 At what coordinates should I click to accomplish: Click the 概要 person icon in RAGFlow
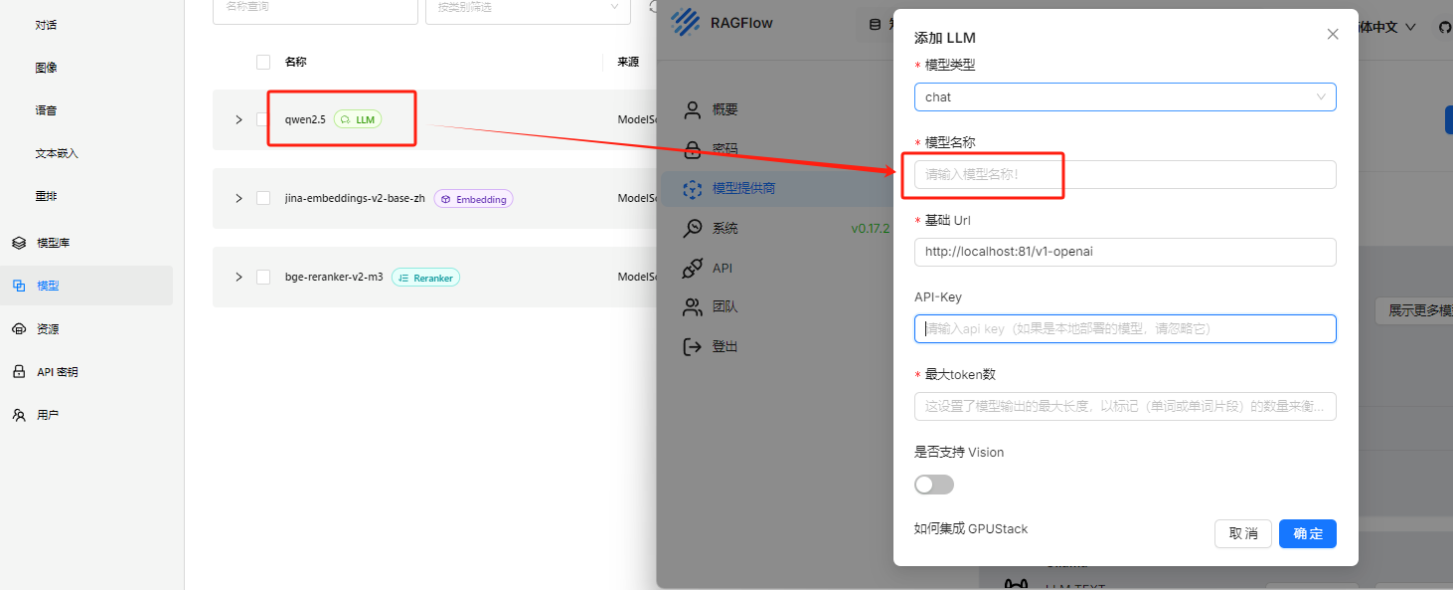(x=692, y=109)
